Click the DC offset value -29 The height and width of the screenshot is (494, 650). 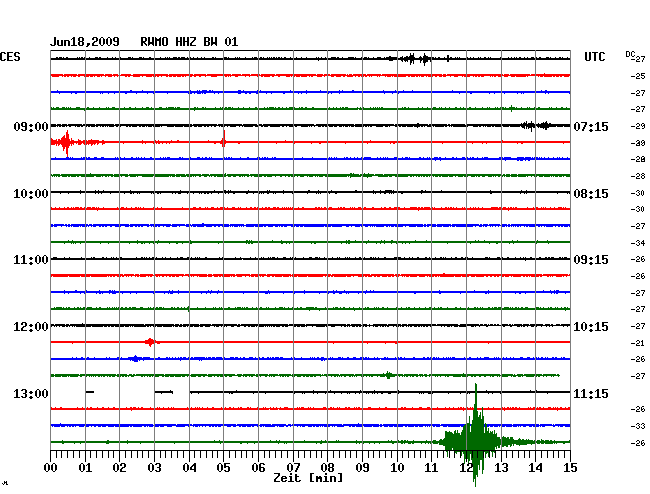(638, 126)
